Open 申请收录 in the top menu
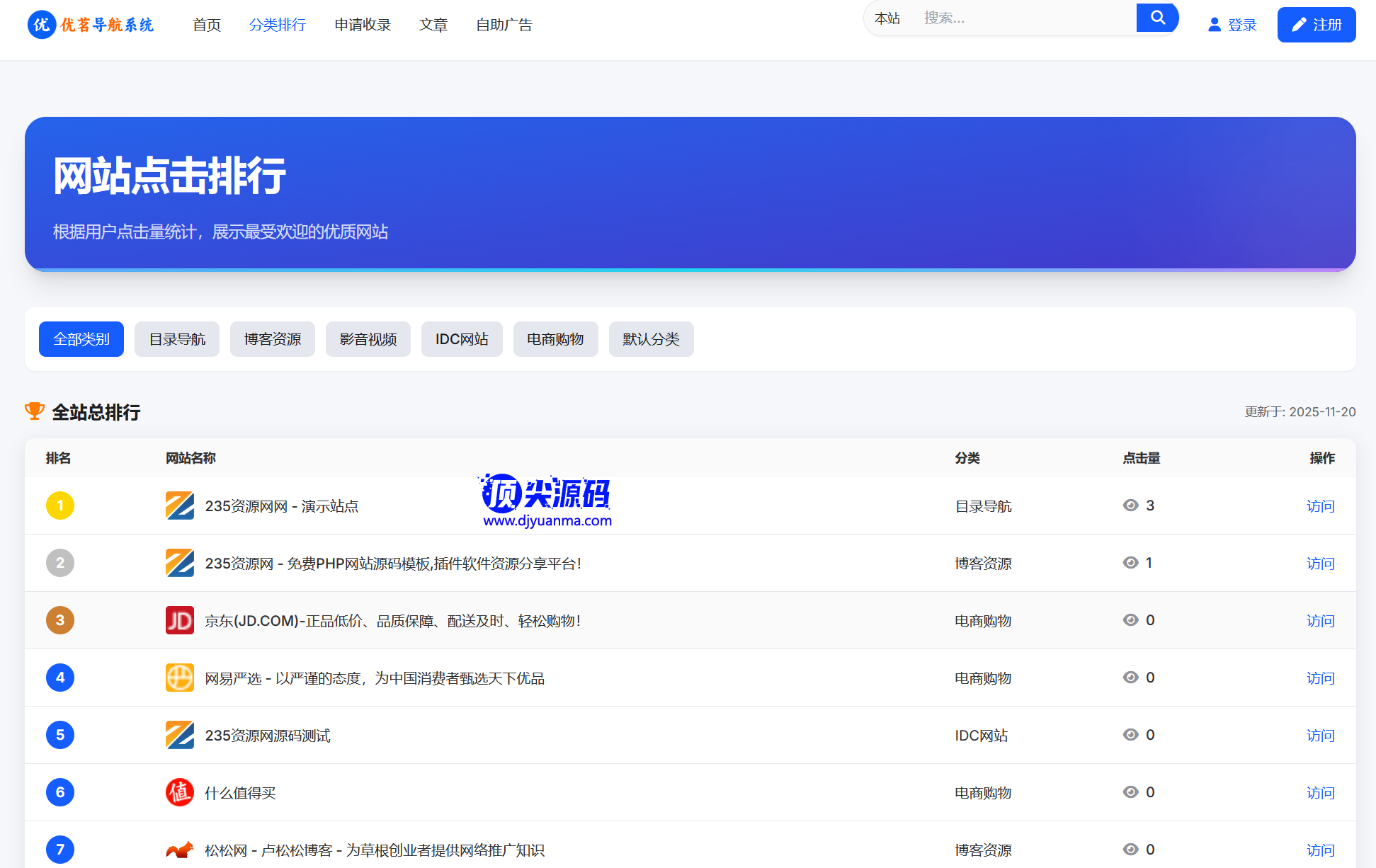This screenshot has height=868, width=1376. tap(363, 25)
